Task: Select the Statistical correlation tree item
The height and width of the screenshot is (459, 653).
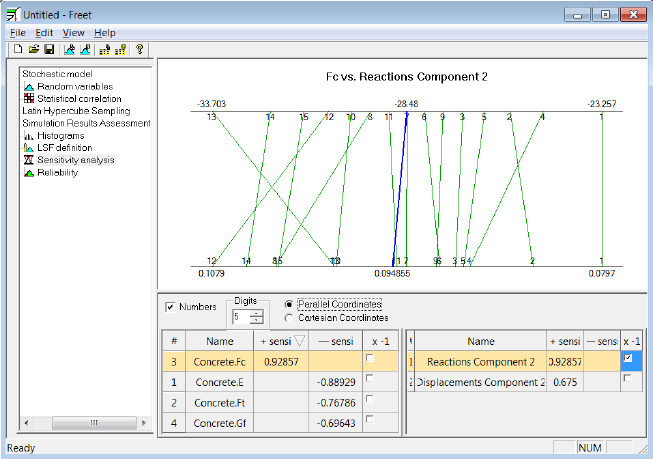Action: (x=79, y=99)
